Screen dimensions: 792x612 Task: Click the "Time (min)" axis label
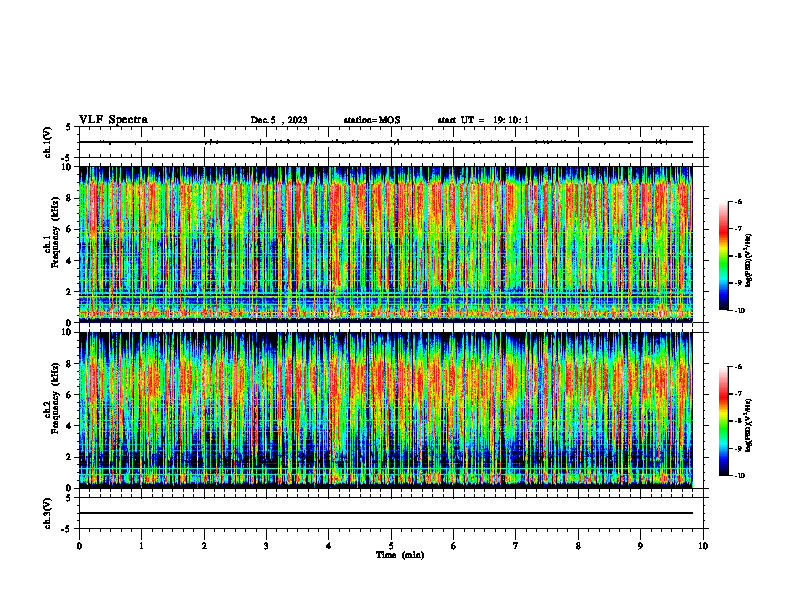(x=400, y=555)
